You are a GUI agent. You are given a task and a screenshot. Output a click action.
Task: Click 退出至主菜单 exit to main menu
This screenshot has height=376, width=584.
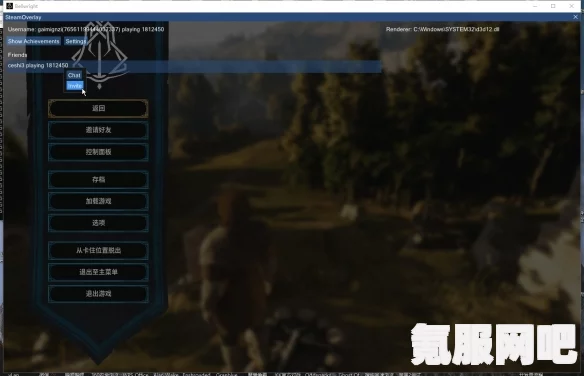point(98,272)
